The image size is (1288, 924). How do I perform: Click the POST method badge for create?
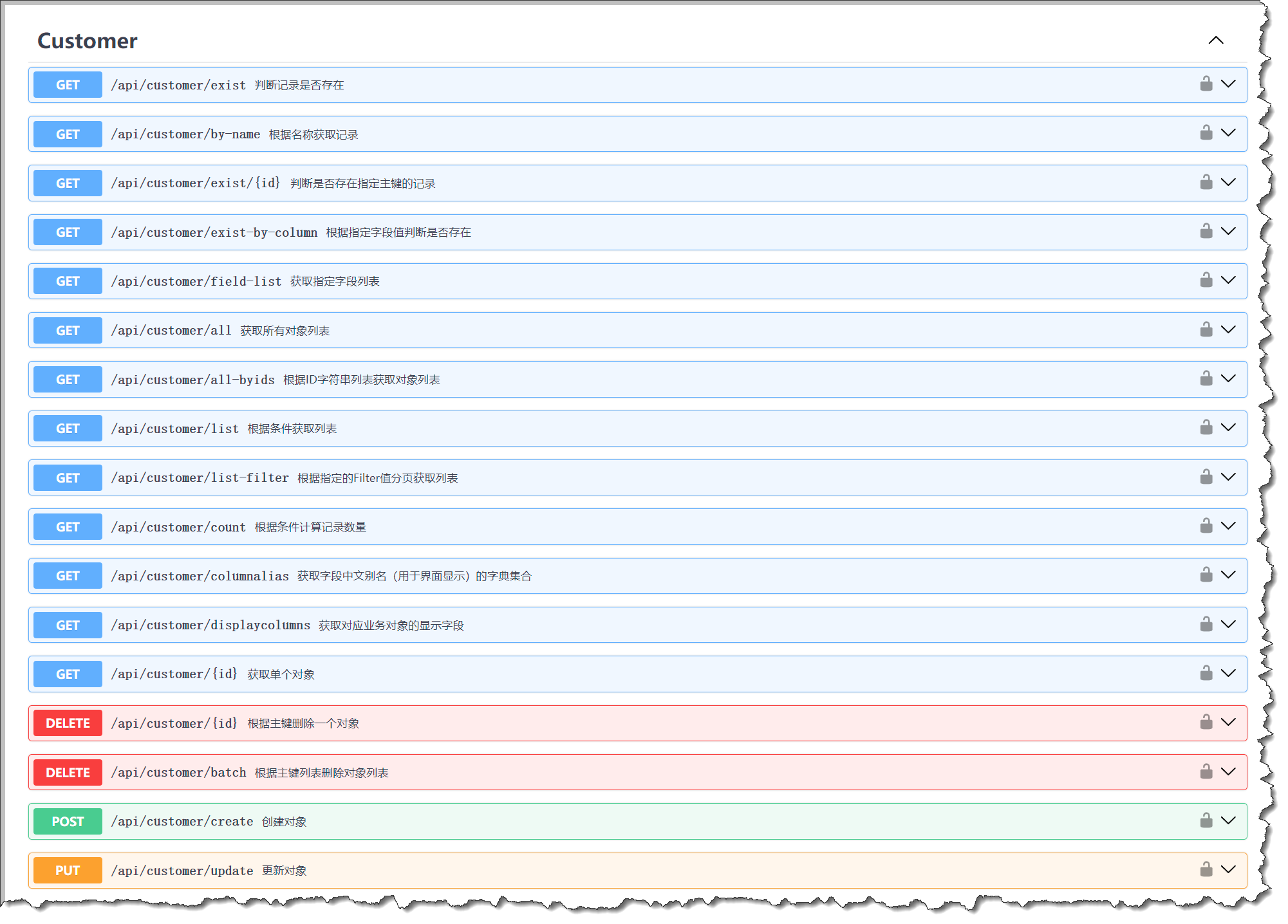(68, 822)
